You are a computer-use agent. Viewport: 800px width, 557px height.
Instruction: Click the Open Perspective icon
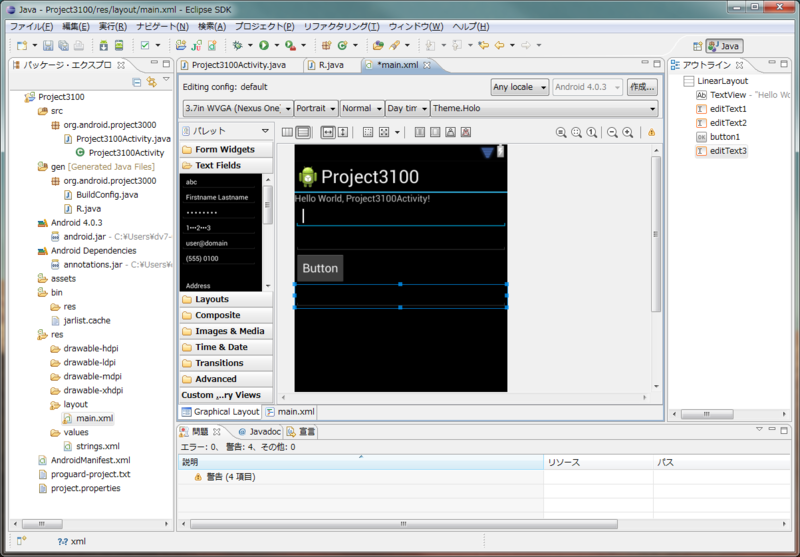pos(697,46)
